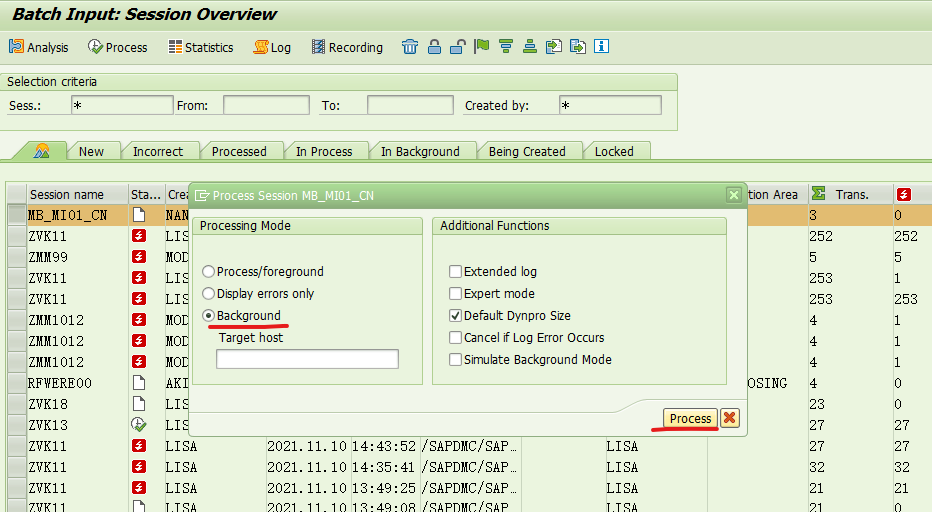Click the Target host input field
Viewport: 932px width, 512px height.
click(x=307, y=359)
